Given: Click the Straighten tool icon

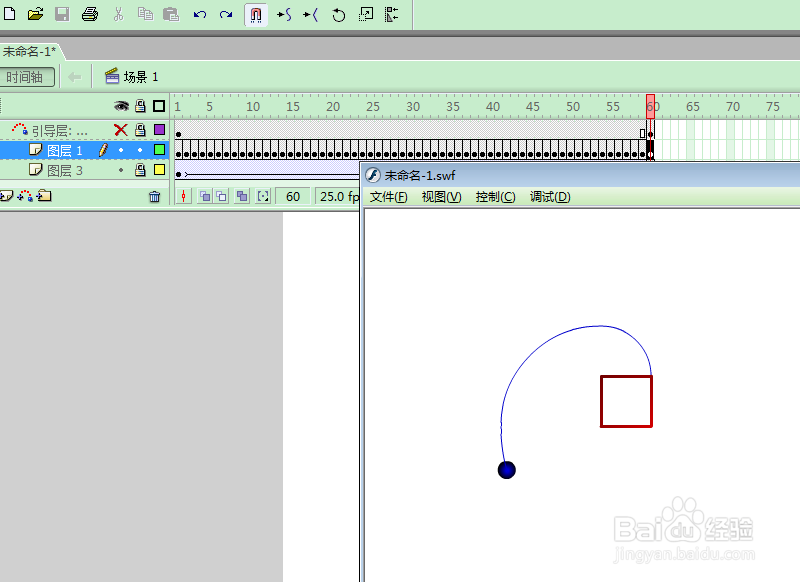Looking at the screenshot, I should 311,15.
